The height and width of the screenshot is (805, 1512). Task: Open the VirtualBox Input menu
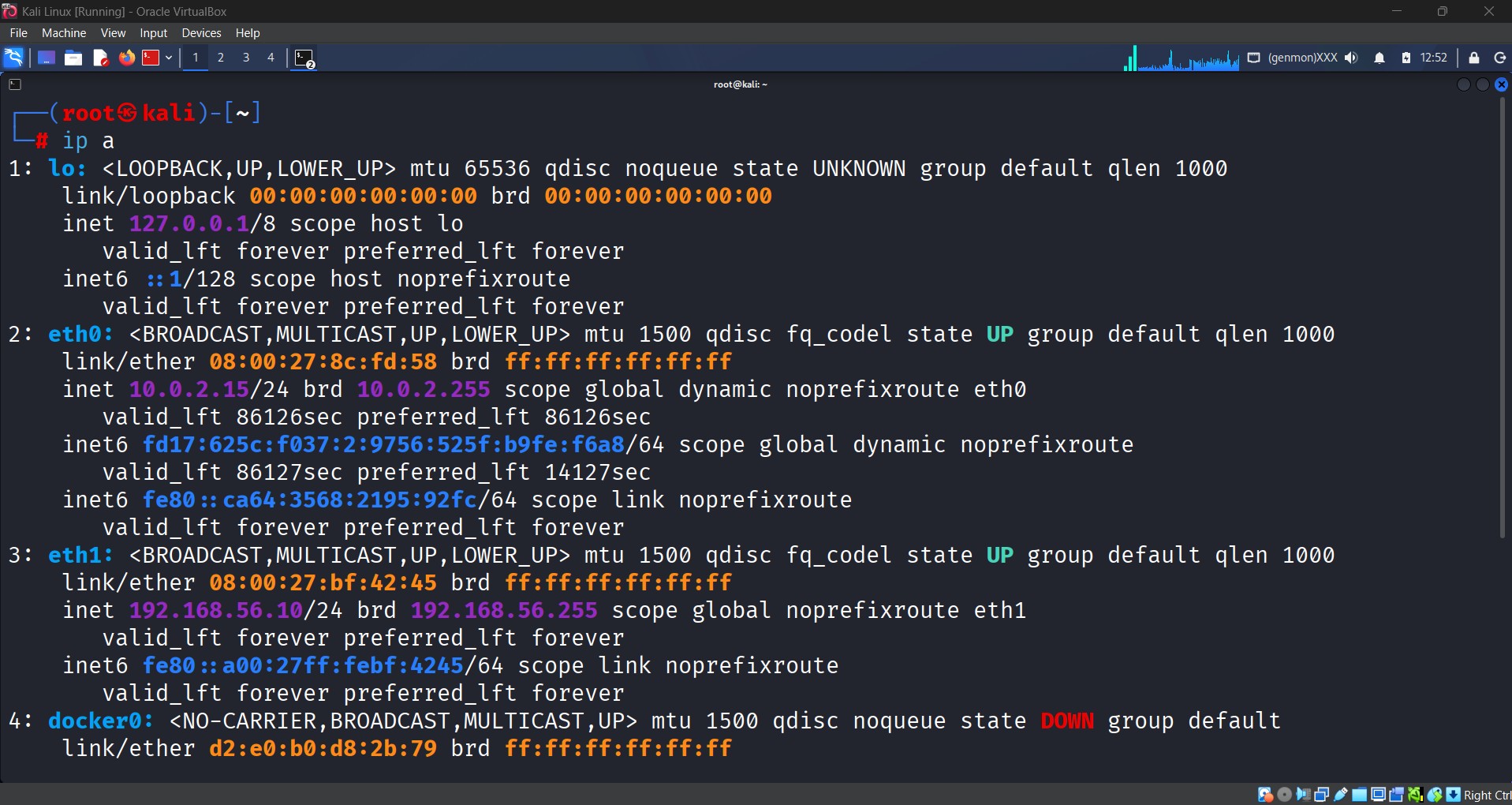(x=154, y=33)
